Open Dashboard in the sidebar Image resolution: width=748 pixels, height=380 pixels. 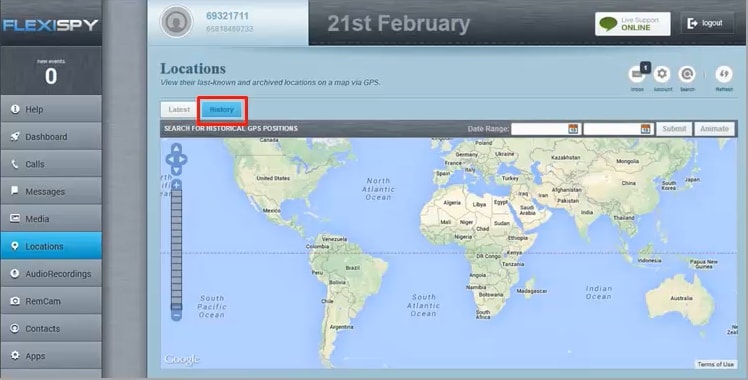51,137
